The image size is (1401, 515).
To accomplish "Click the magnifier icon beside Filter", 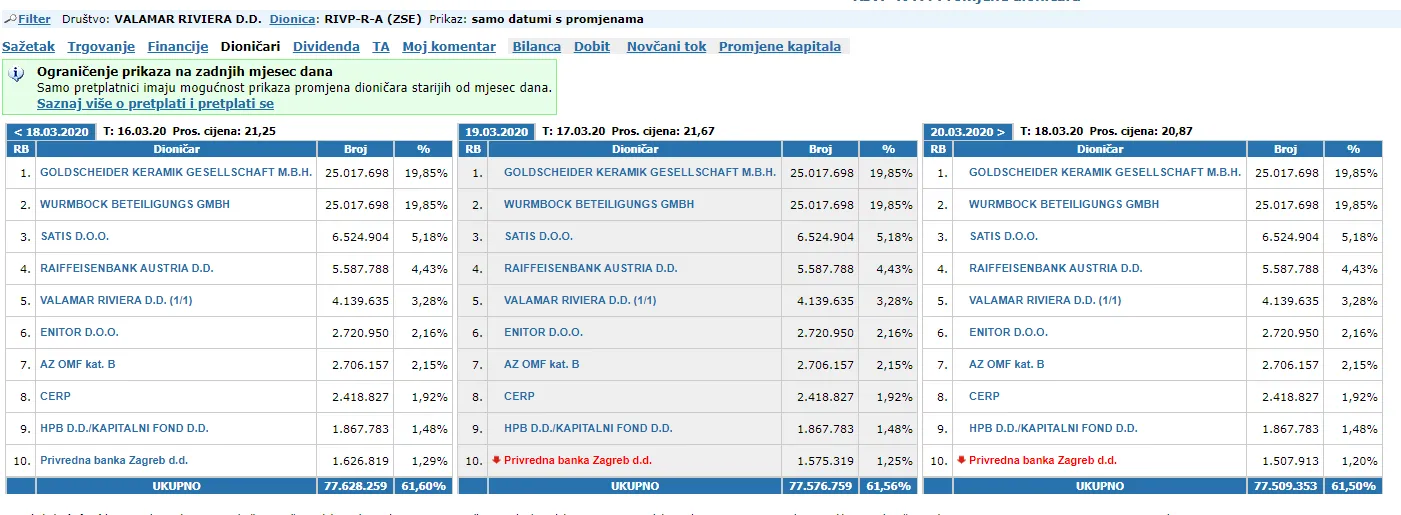I will [10, 19].
